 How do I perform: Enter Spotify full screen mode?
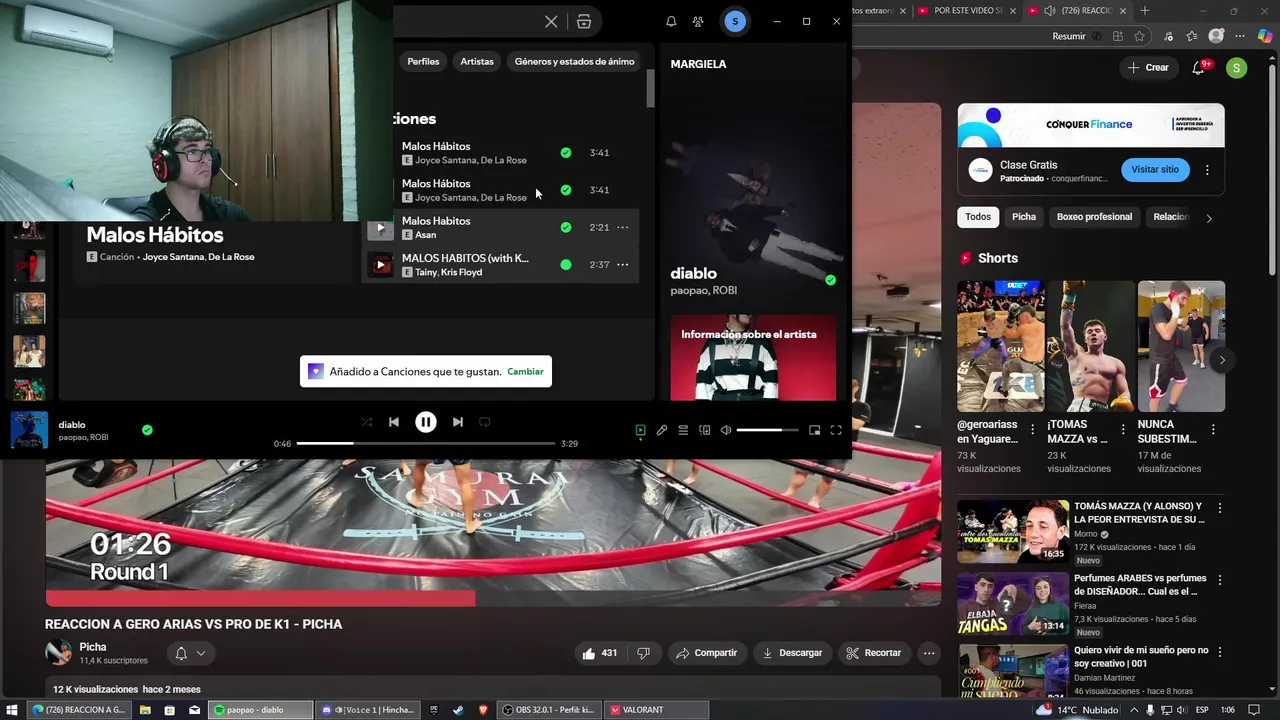[836, 430]
